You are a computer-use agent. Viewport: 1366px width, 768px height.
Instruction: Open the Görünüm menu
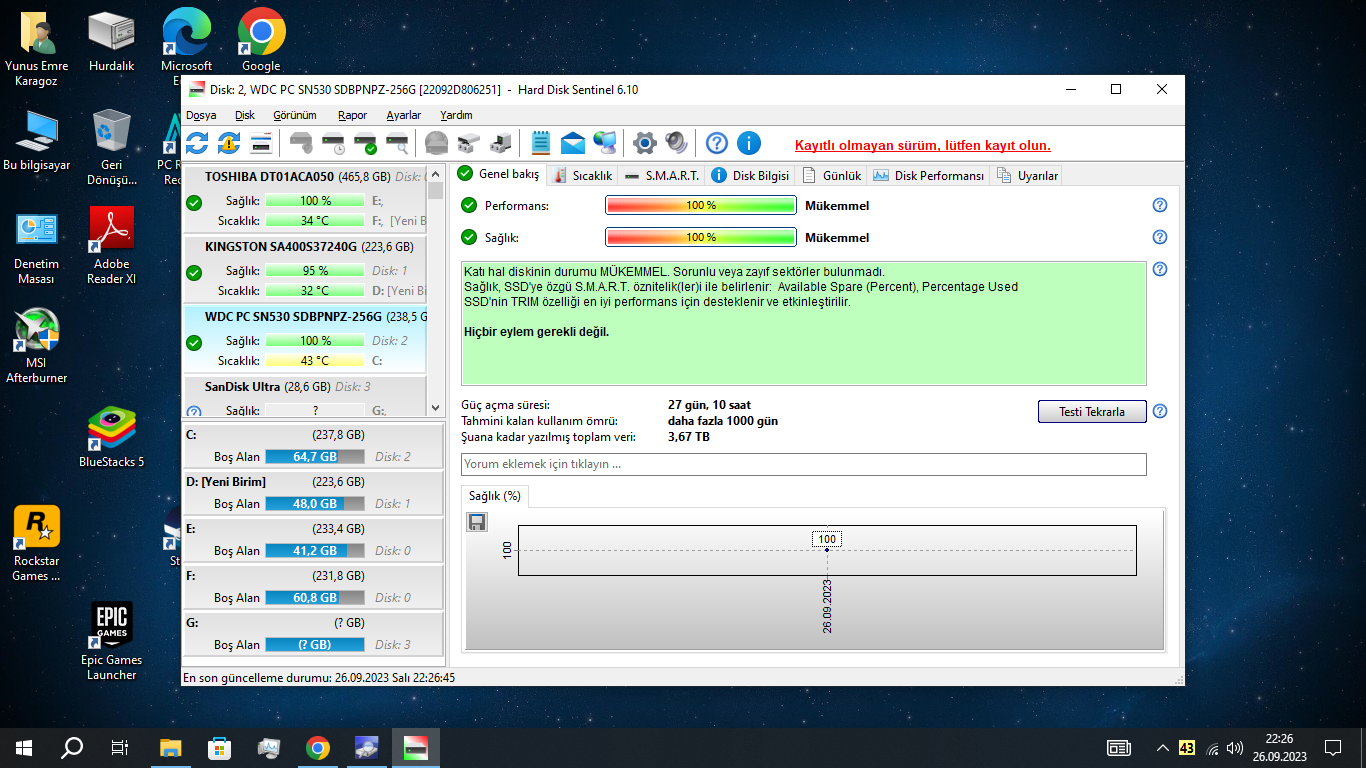tap(295, 115)
